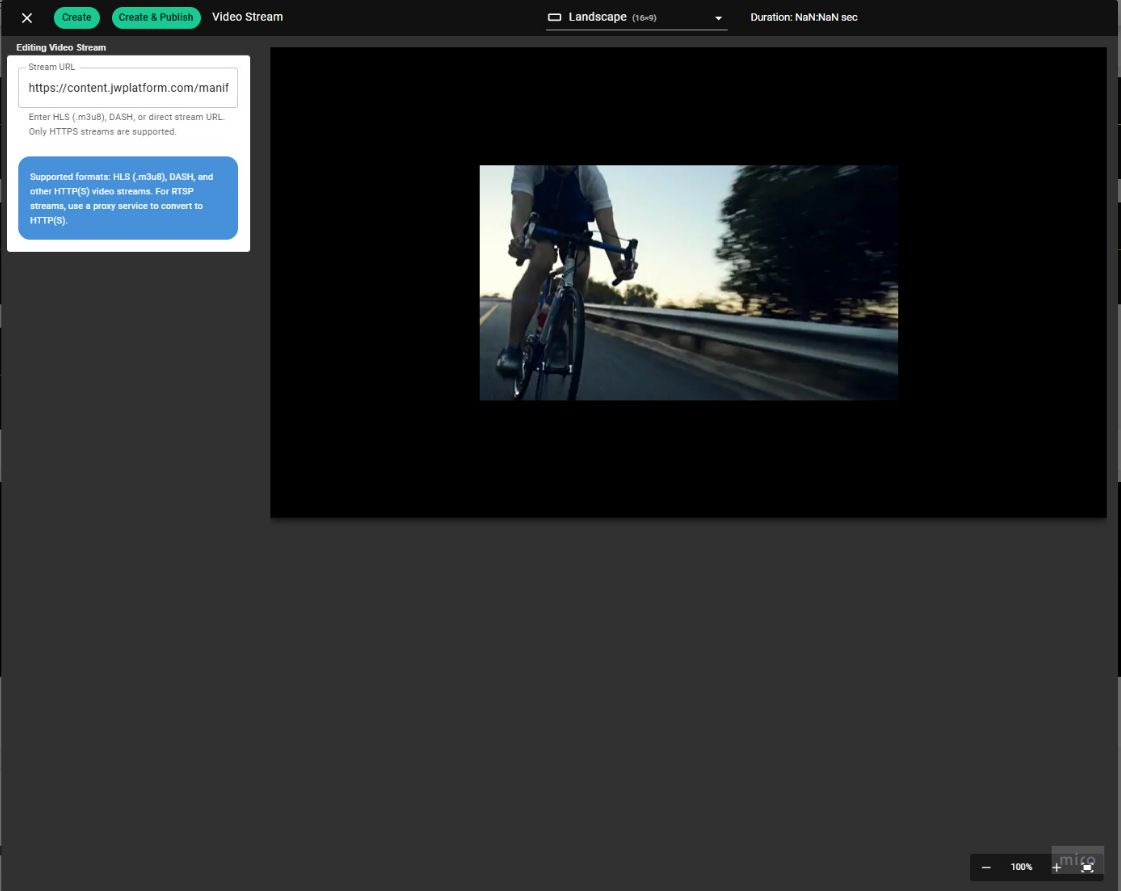Click the Miro watermark logo
1121x891 pixels.
coord(1078,858)
